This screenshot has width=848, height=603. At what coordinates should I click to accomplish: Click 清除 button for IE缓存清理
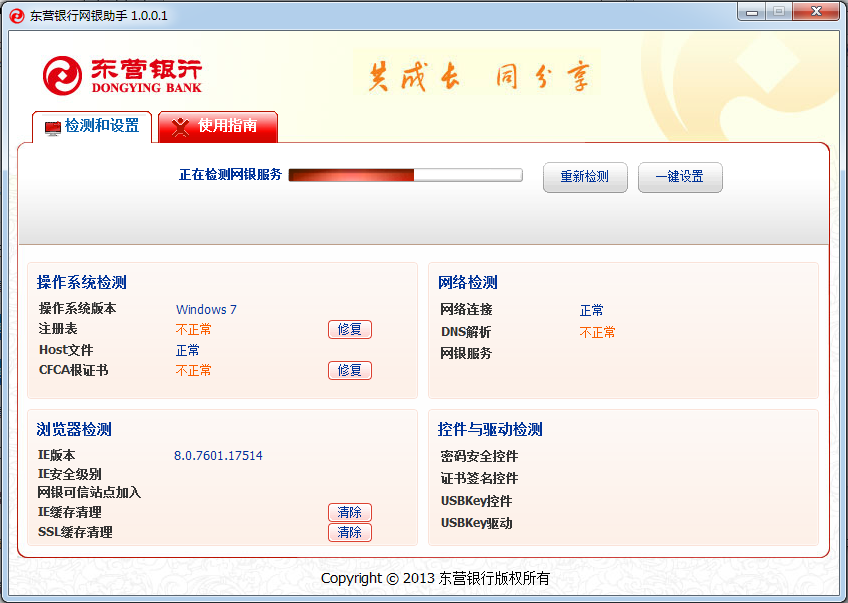[x=350, y=512]
